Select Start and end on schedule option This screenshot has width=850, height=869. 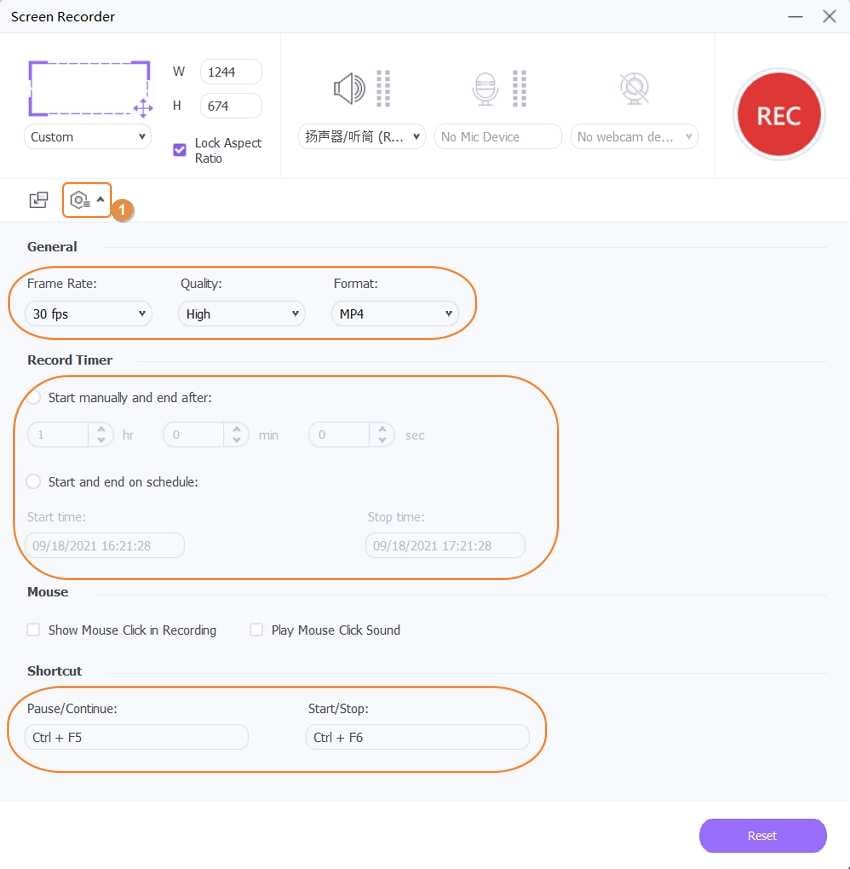[34, 481]
